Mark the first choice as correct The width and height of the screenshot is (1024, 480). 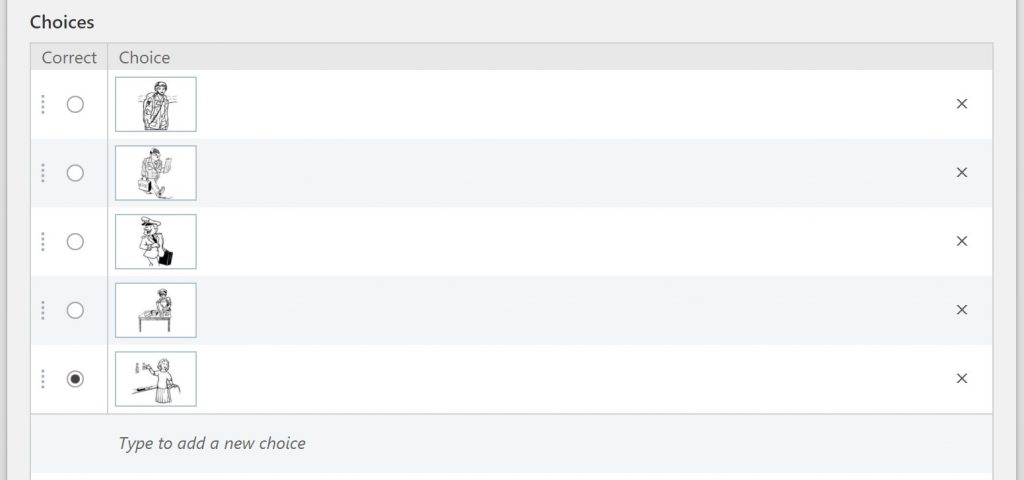pos(75,104)
